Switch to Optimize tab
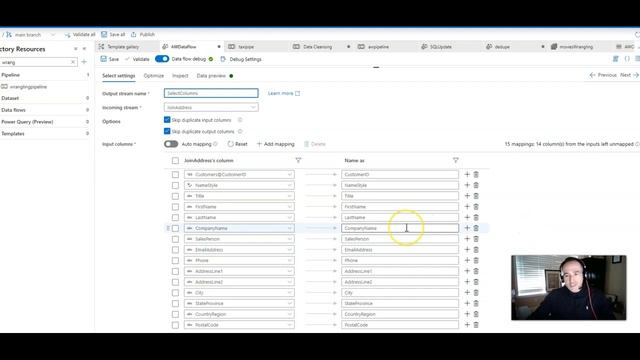The image size is (640, 360). (153, 76)
